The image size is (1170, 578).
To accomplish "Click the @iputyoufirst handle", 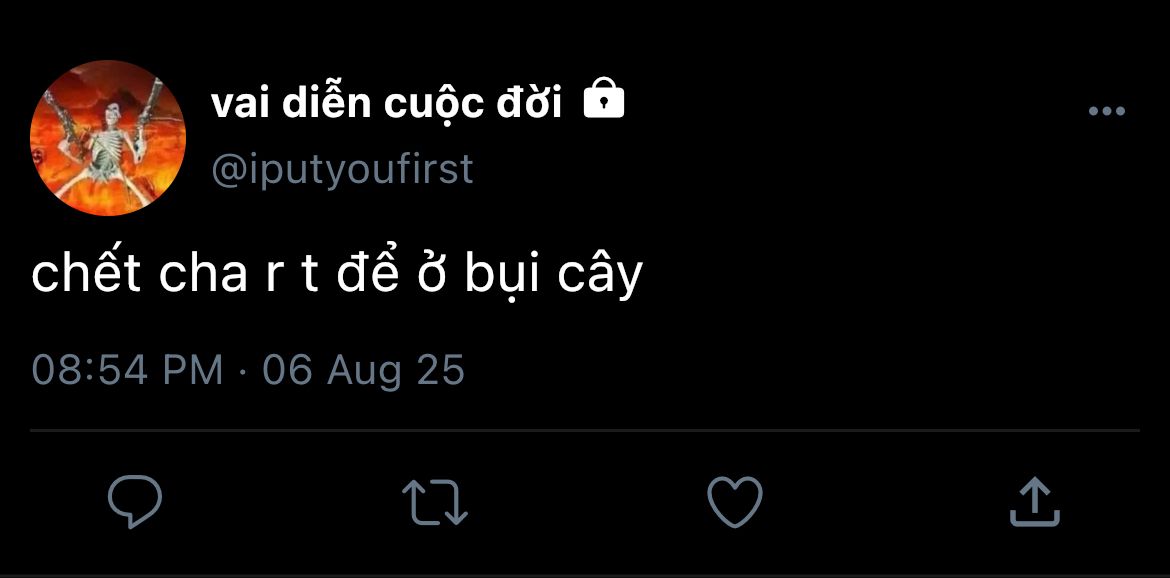I will [342, 171].
